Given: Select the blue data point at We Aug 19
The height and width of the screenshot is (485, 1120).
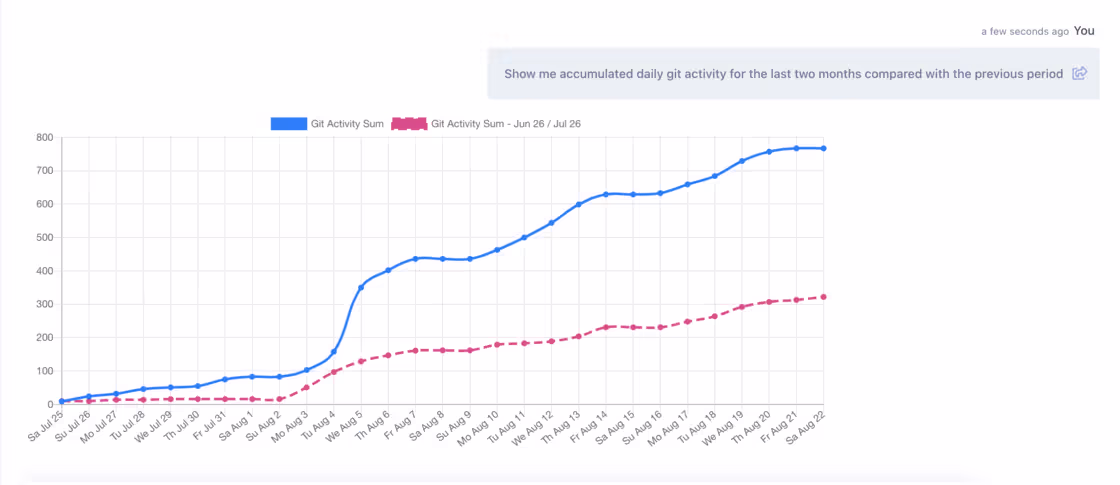Looking at the screenshot, I should (x=741, y=161).
